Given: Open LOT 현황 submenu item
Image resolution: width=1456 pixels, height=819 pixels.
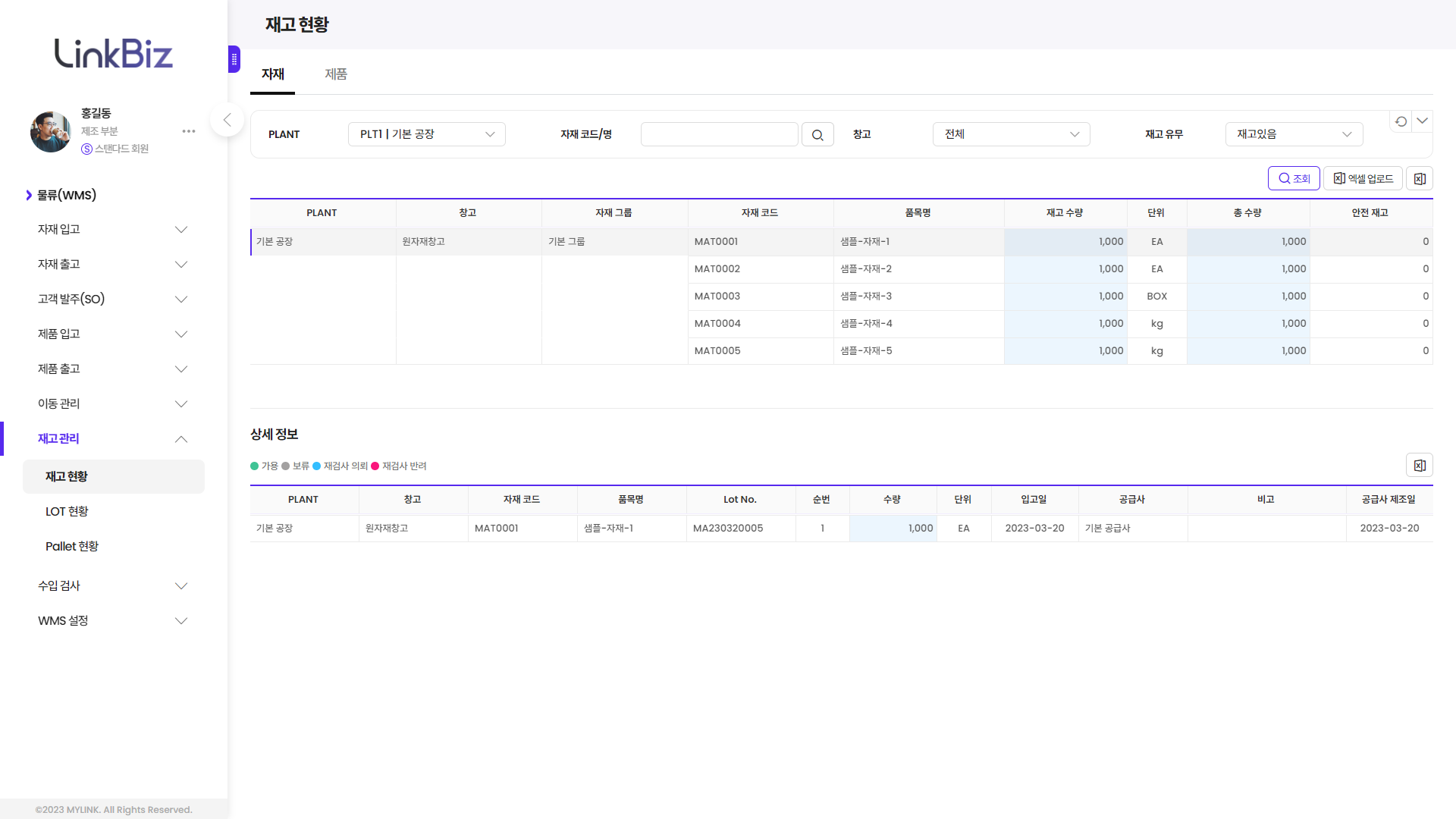Looking at the screenshot, I should point(67,511).
